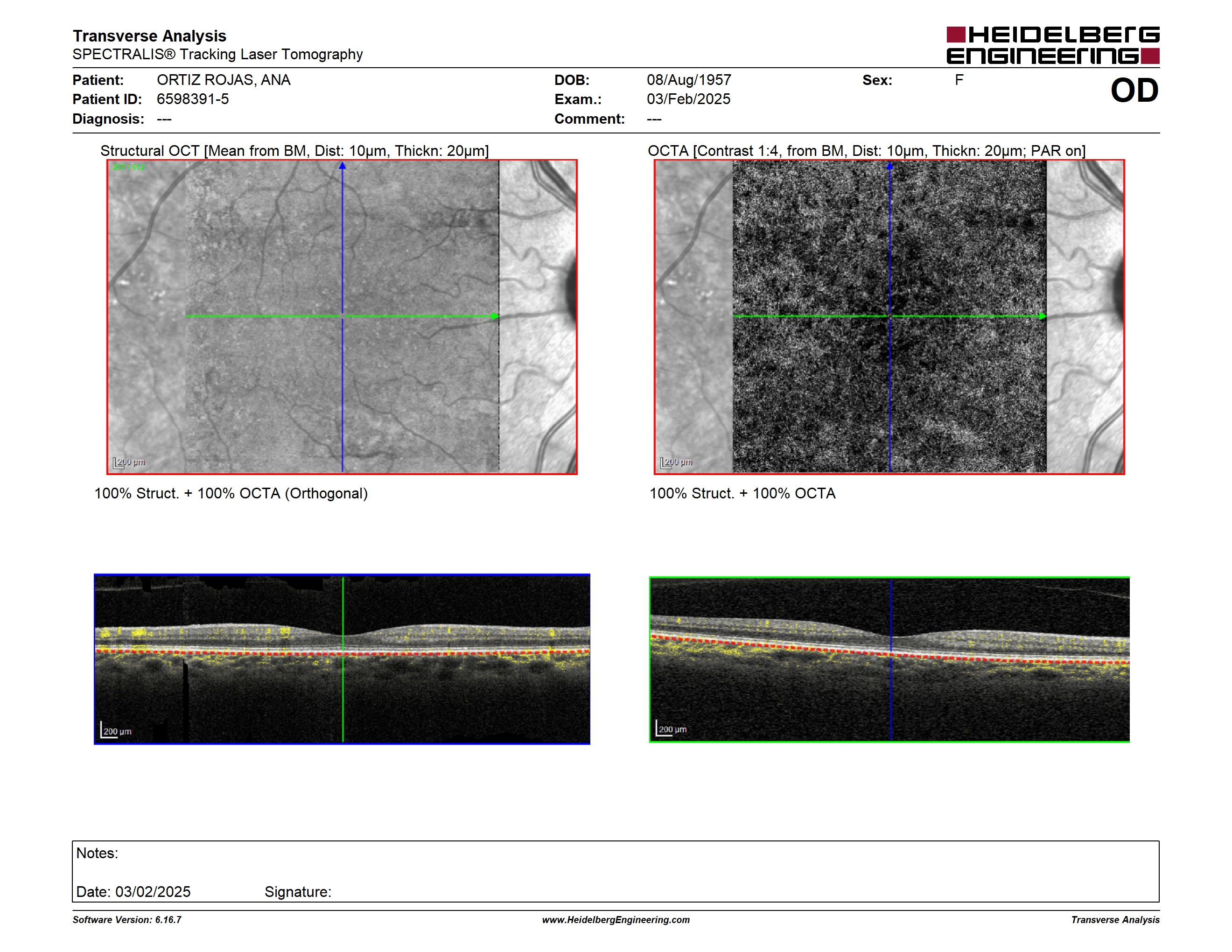
Task: Click the OCTA Contrast 1:4 caption text
Action: [867, 151]
